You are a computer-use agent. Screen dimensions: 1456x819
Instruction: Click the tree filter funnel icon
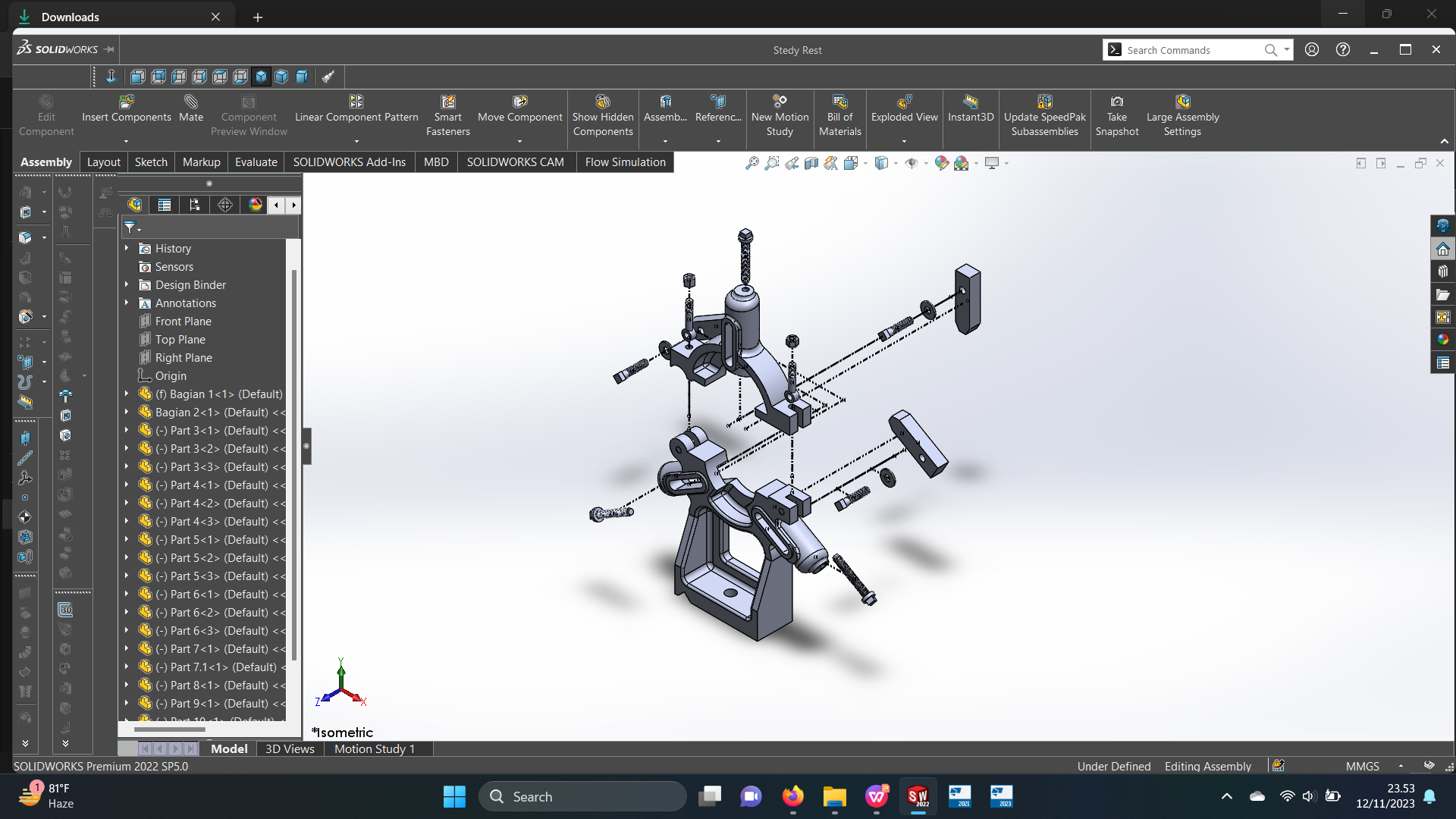pyautogui.click(x=130, y=227)
